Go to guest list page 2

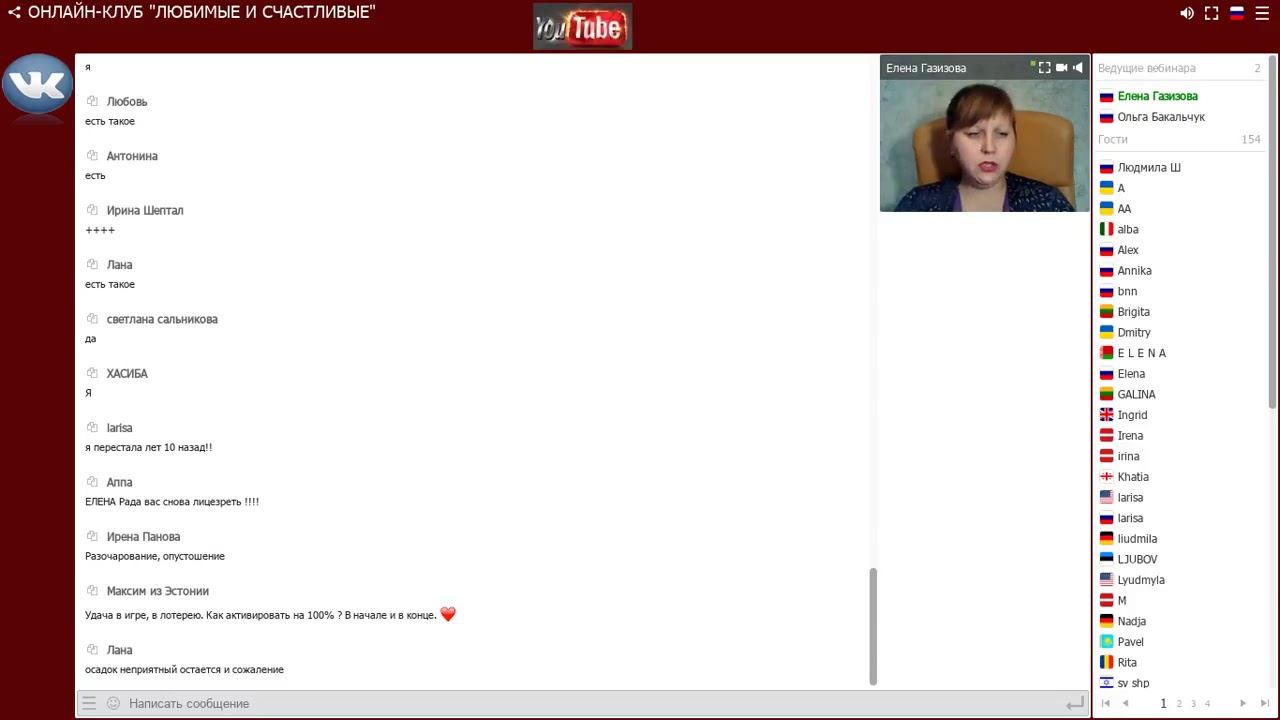pyautogui.click(x=1179, y=704)
